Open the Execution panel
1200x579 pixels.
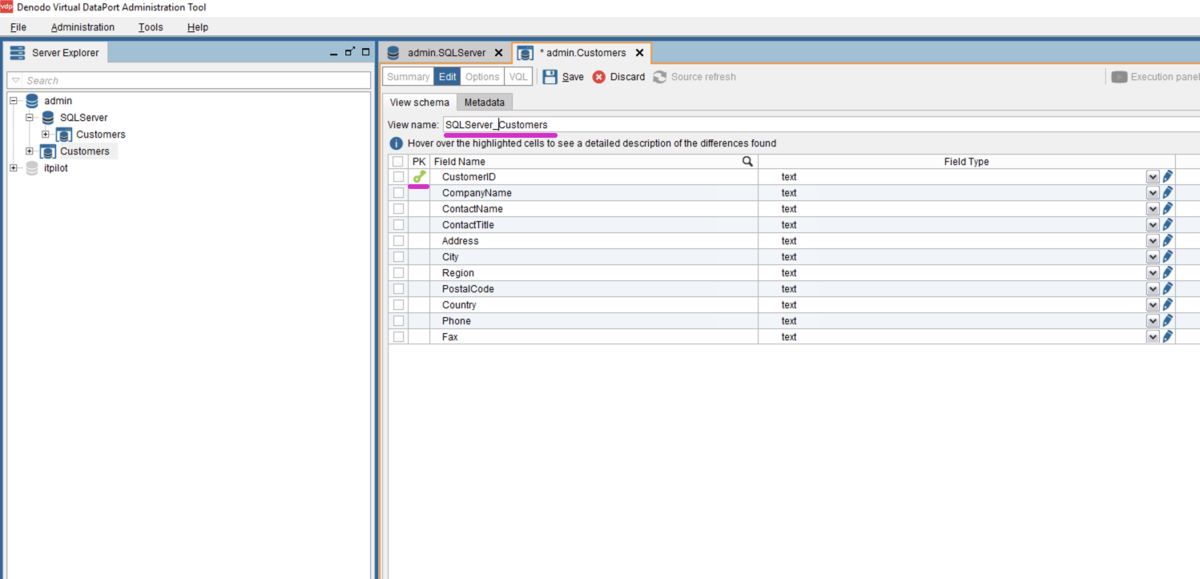(x=1155, y=77)
